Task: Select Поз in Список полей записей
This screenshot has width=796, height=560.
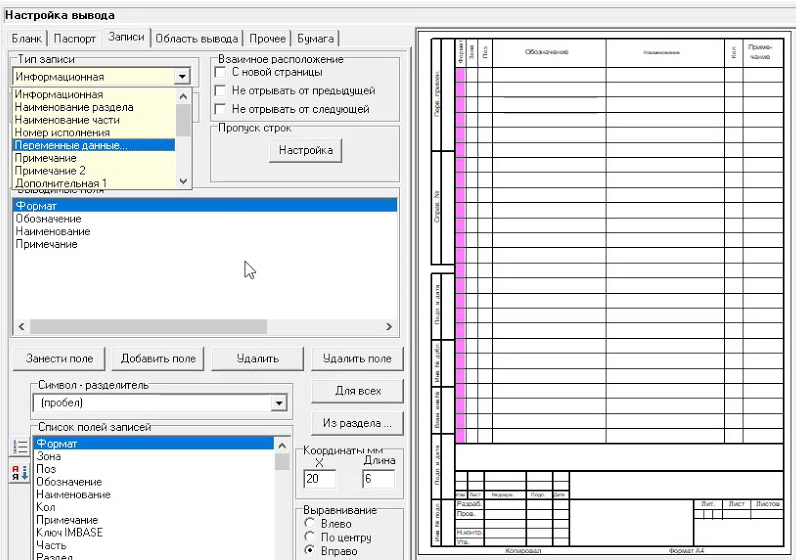Action: pos(154,469)
